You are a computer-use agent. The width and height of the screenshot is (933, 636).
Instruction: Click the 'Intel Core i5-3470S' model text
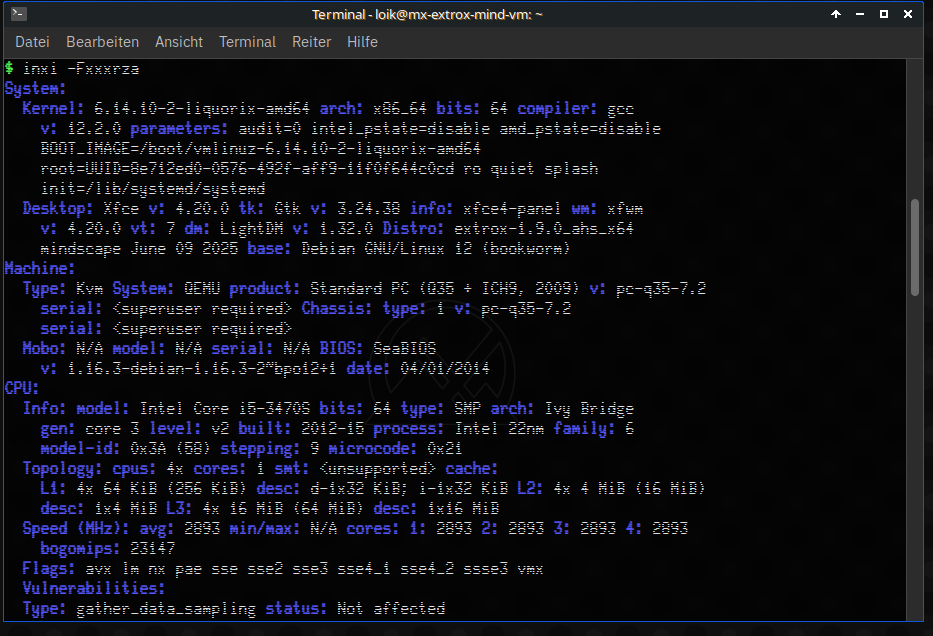224,409
